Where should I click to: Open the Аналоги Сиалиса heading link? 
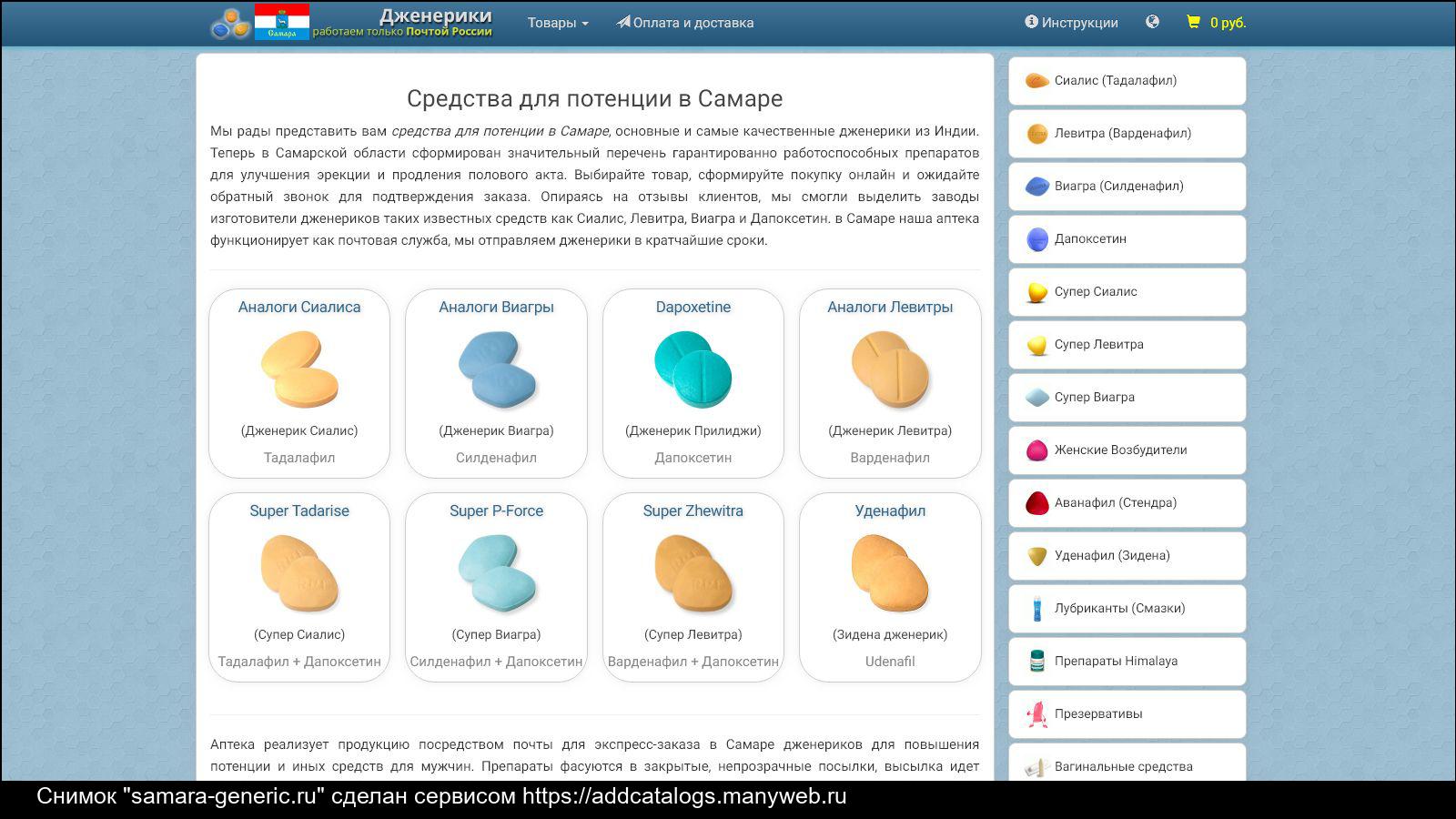299,307
